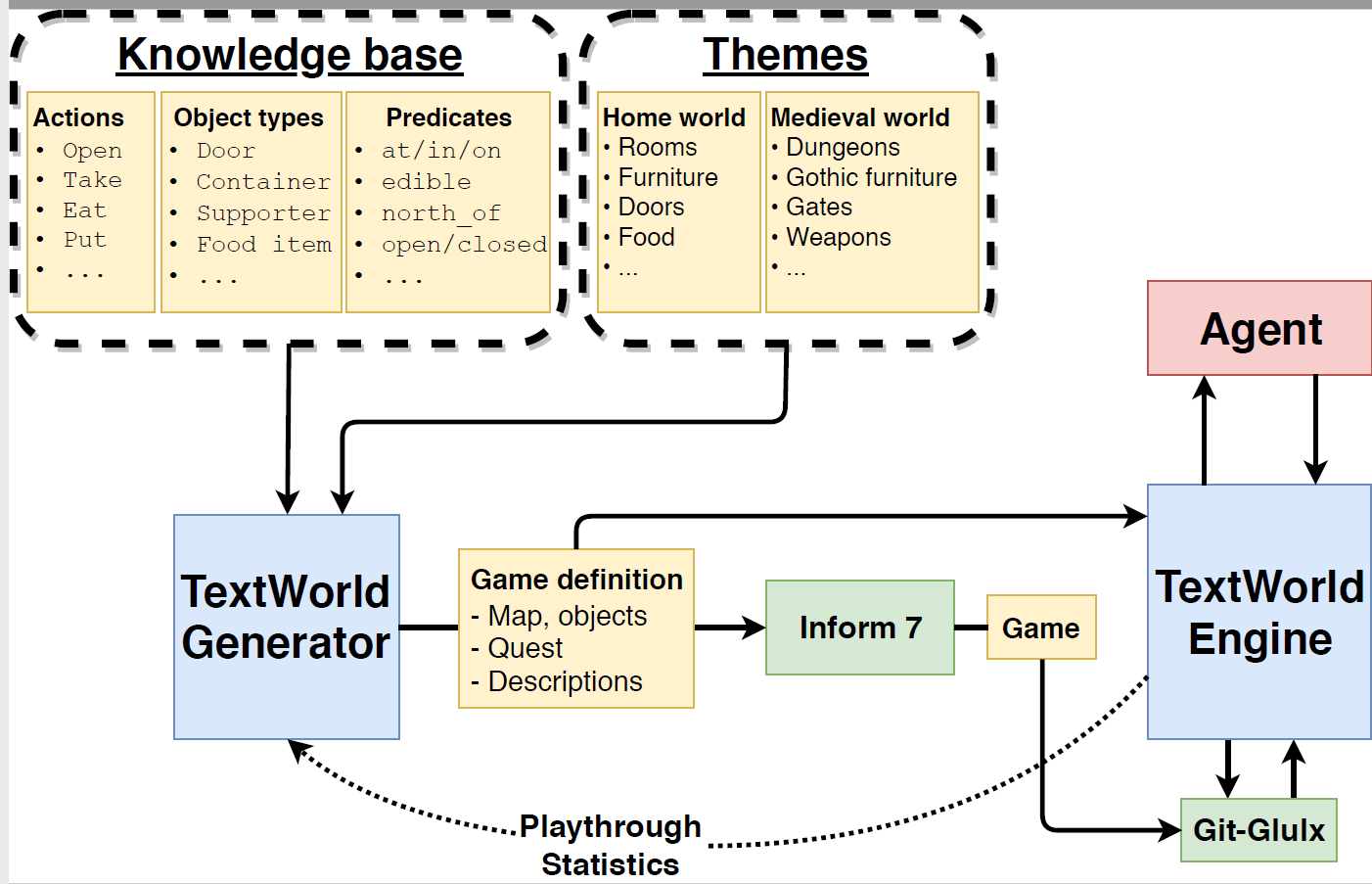Click the Playthrough Statistics label

tap(610, 845)
